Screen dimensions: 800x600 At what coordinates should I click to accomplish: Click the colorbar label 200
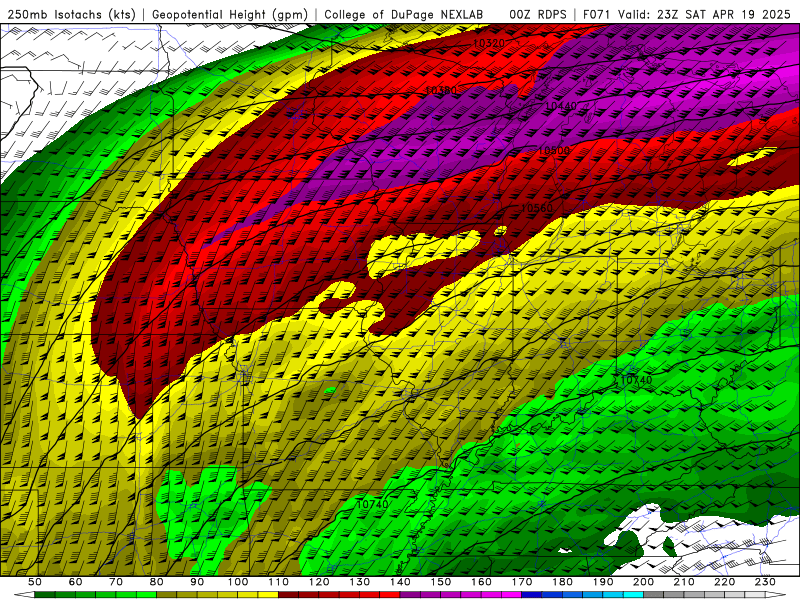[x=643, y=582]
